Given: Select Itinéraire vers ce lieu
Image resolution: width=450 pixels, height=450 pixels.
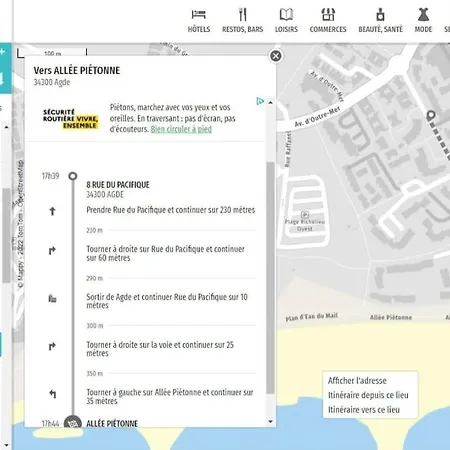Looking at the screenshot, I should pyautogui.click(x=364, y=410).
